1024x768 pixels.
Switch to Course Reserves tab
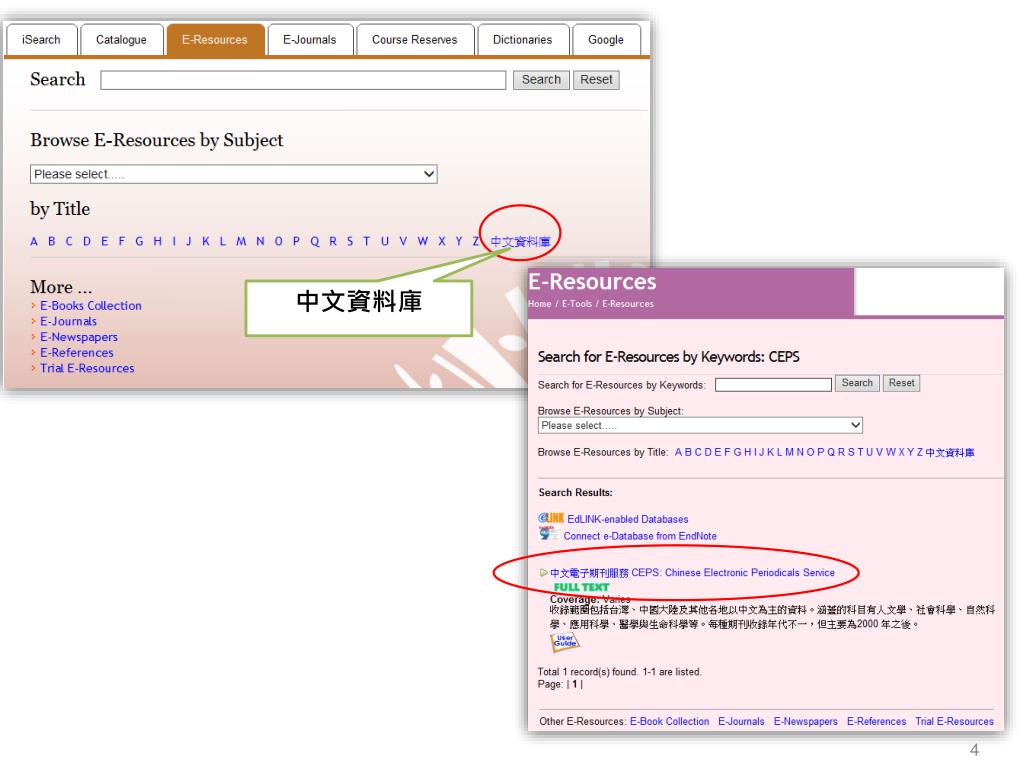point(415,40)
